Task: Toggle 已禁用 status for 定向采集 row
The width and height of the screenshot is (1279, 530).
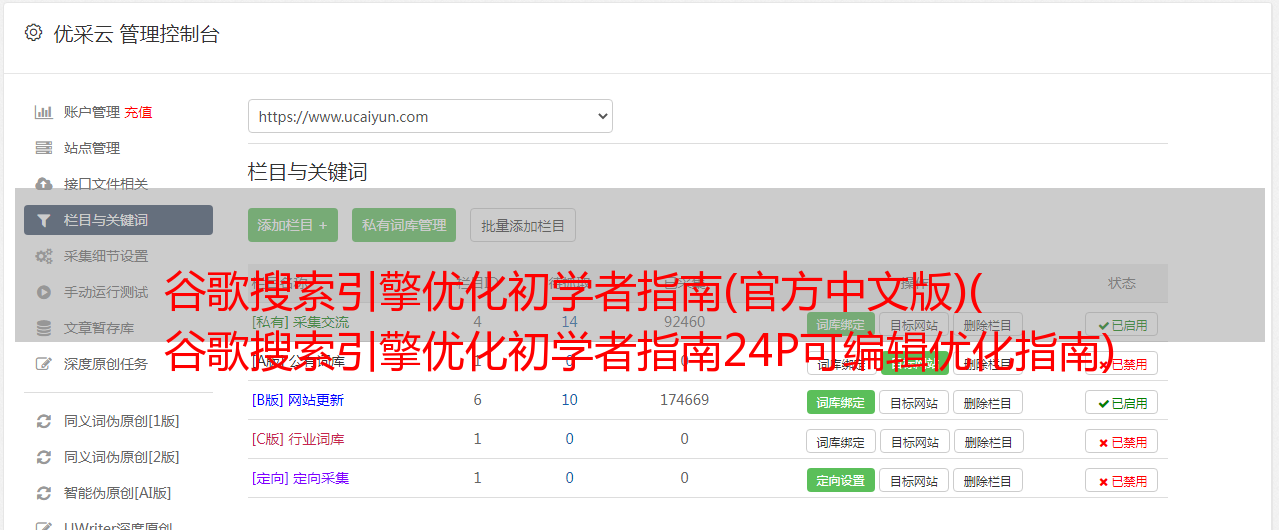Action: (x=1121, y=480)
